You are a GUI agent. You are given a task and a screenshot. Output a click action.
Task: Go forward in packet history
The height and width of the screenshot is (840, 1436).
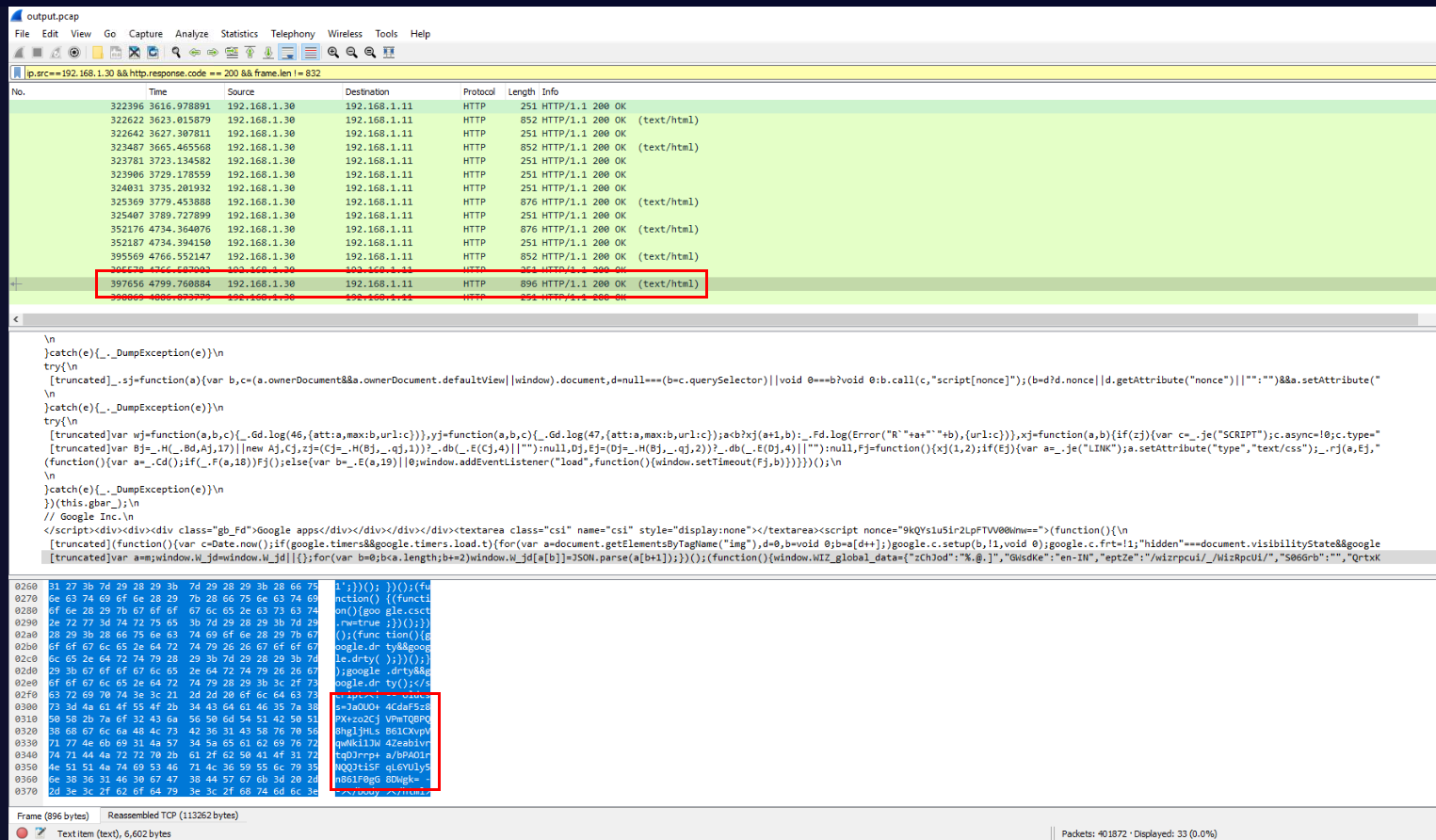click(x=213, y=53)
